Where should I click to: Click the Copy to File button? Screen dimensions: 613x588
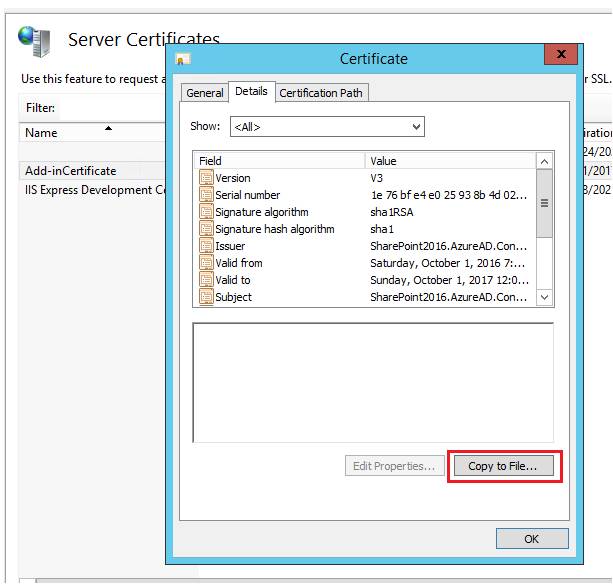504,466
